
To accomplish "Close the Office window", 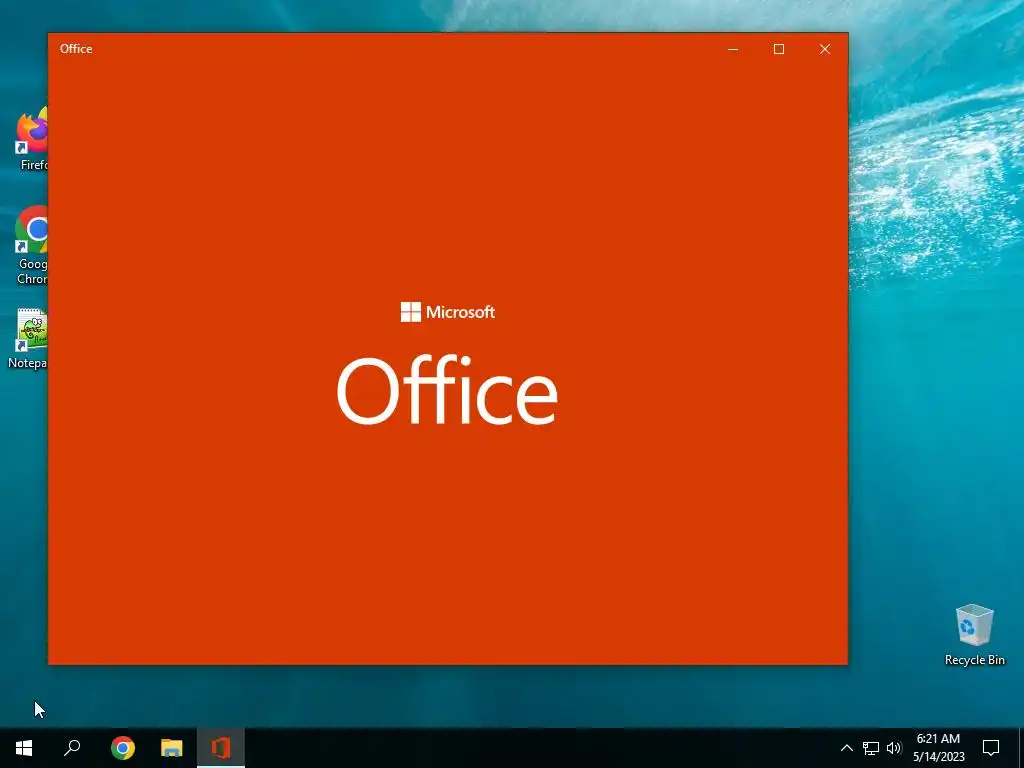I will point(825,49).
